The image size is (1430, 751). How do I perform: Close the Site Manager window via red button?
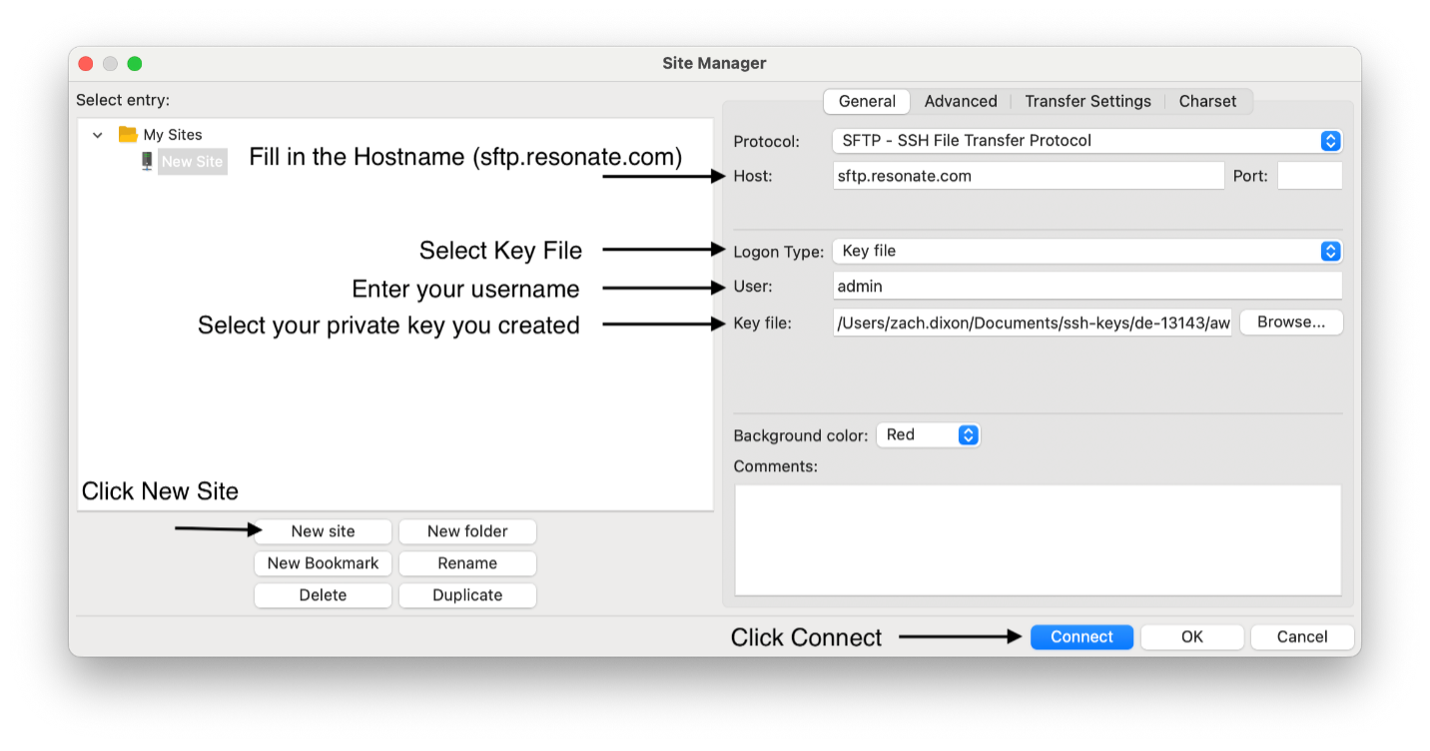(86, 63)
